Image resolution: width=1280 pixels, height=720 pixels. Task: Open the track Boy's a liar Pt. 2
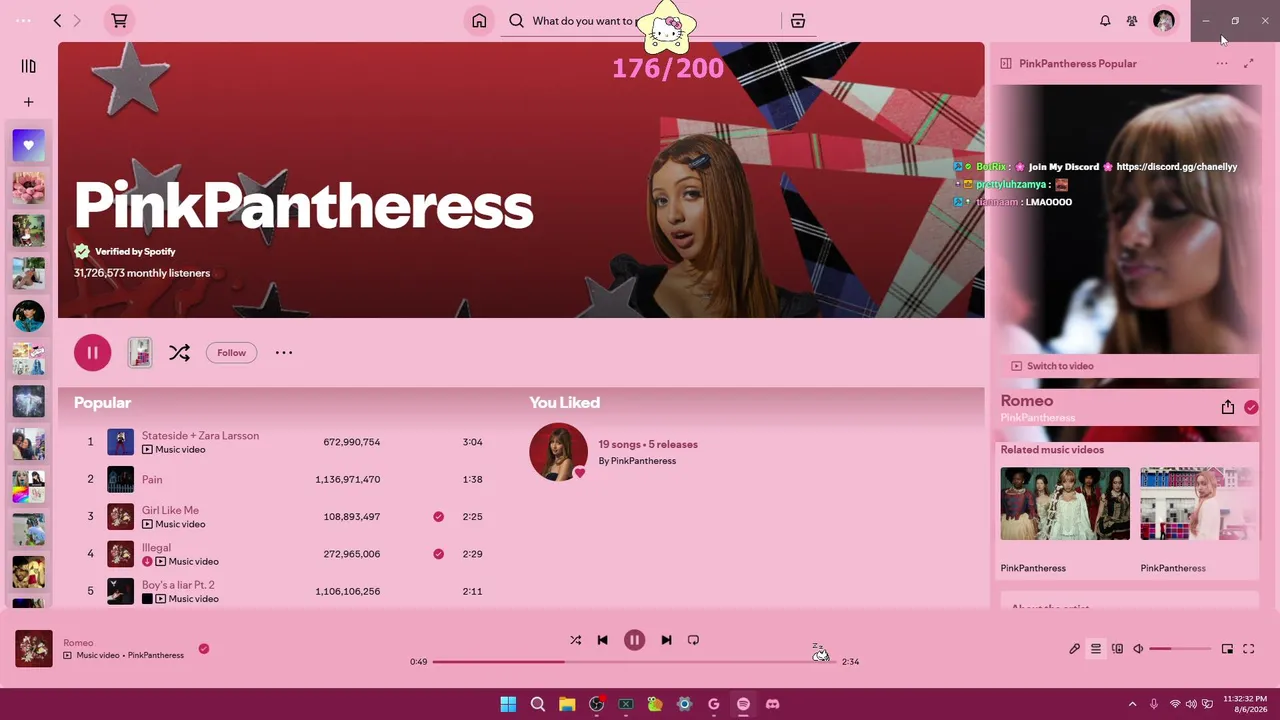[x=178, y=585]
